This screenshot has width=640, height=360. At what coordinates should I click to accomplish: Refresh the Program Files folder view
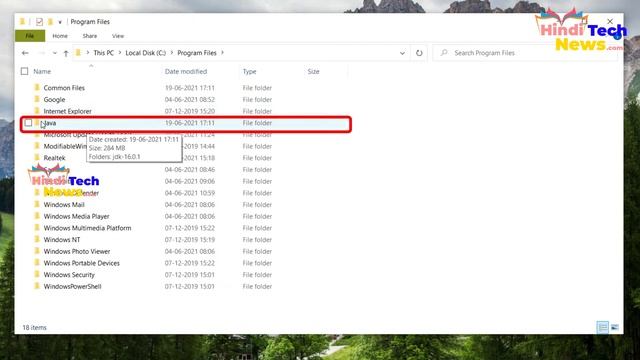(x=419, y=53)
